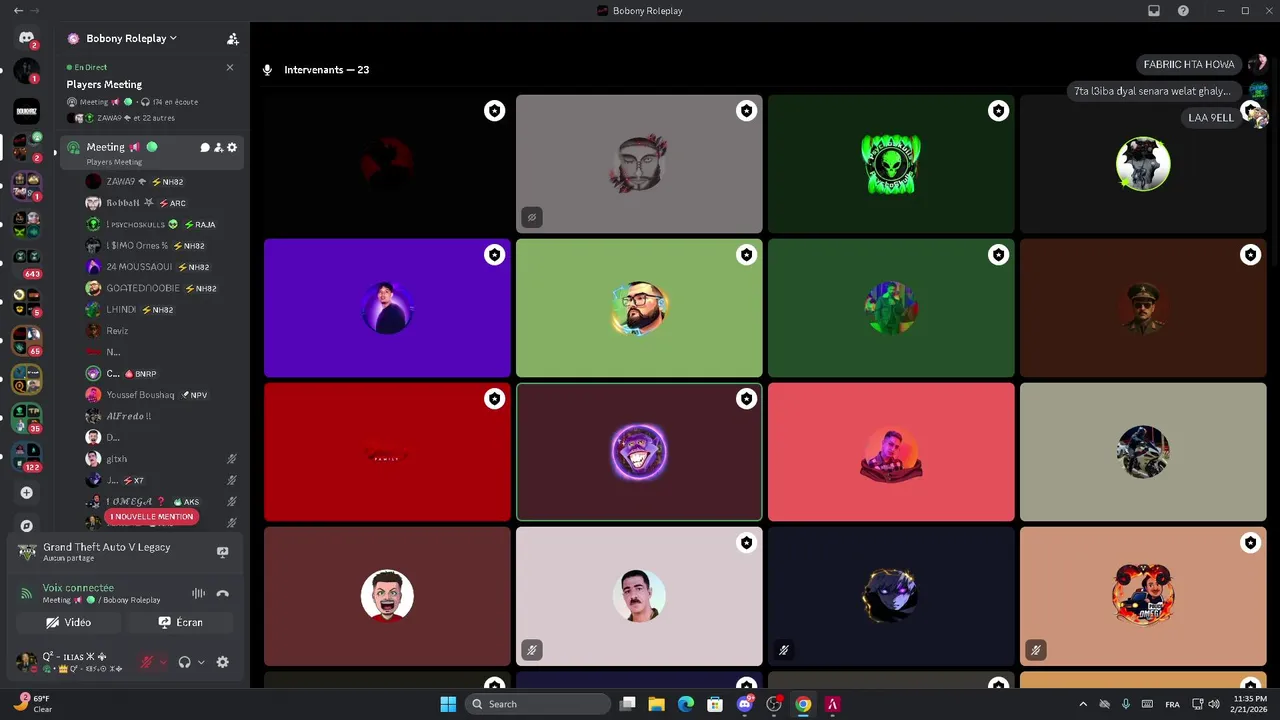Open Discord direct messages home icon
Viewport: 1280px width, 720px height.
click(27, 38)
